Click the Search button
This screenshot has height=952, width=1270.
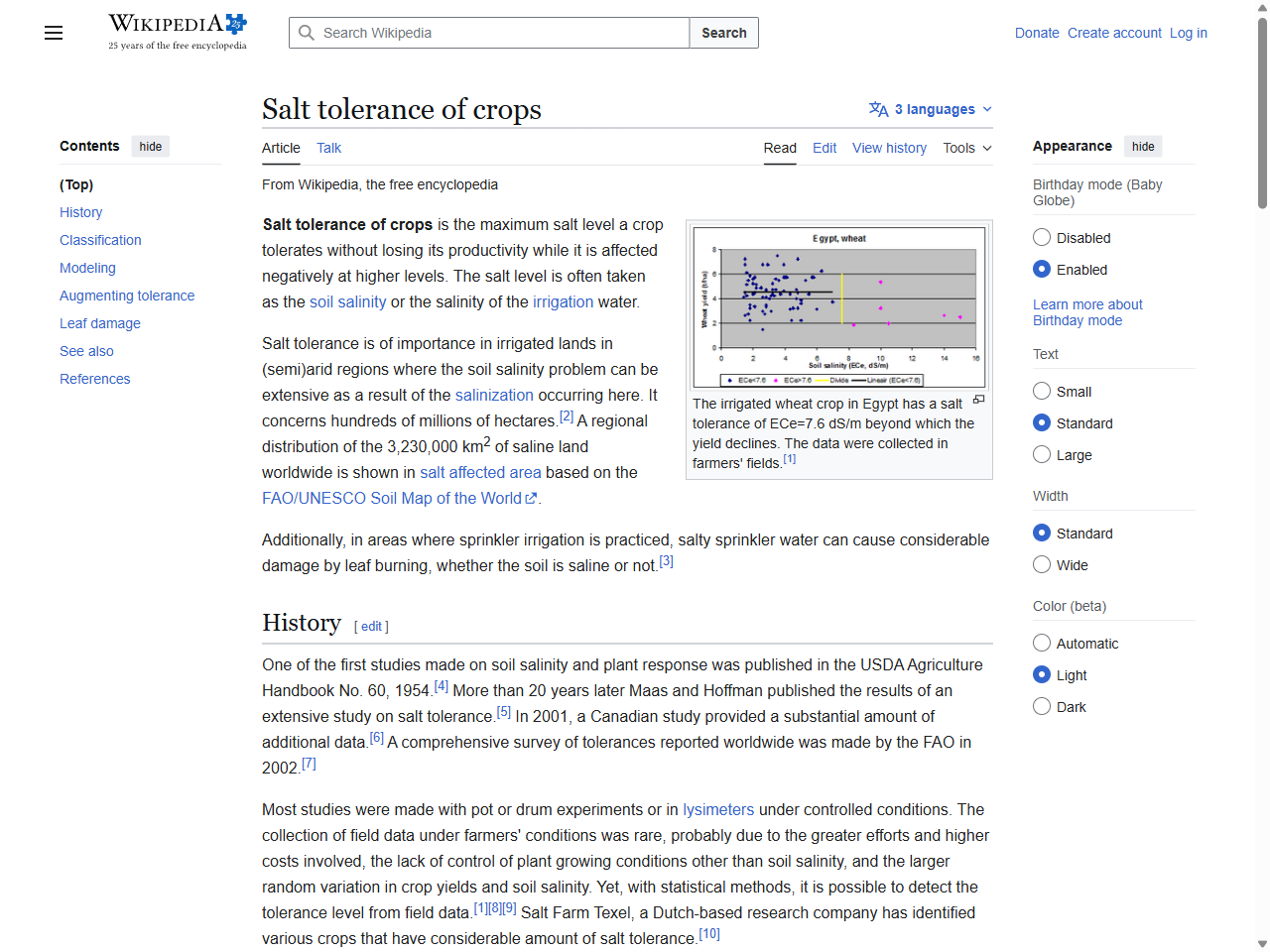point(723,33)
